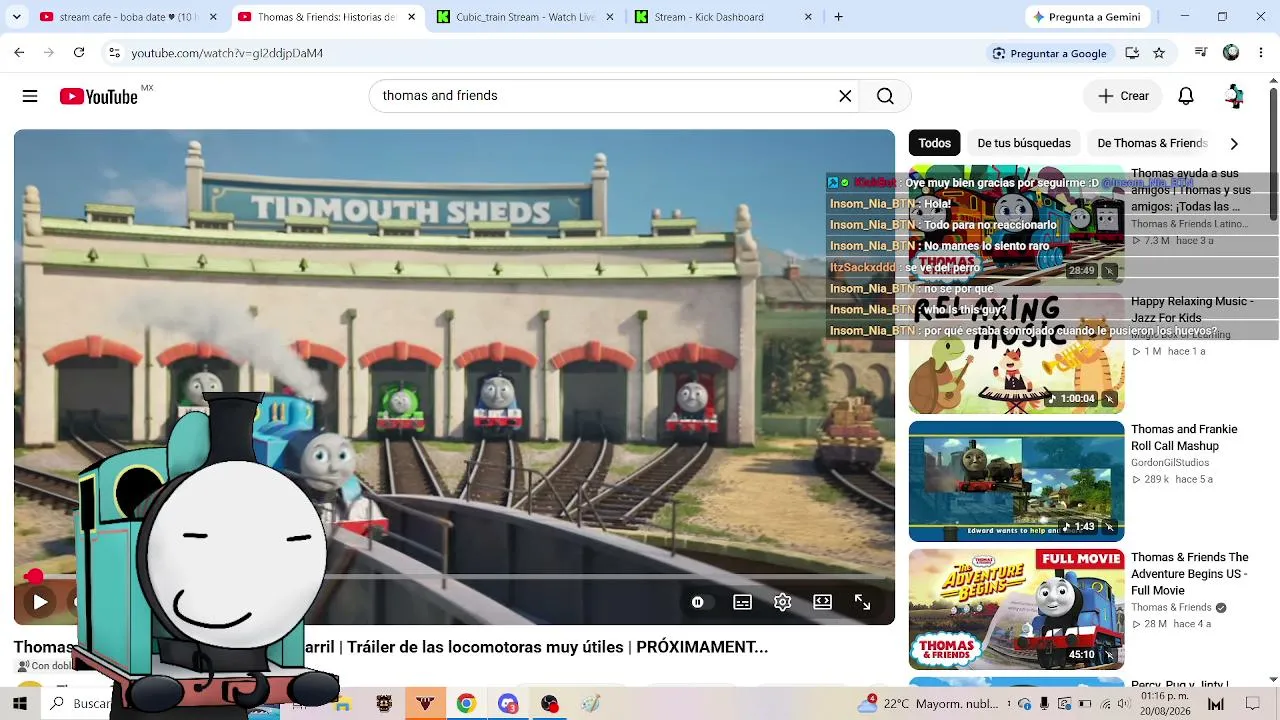Close the Kick Dashboard tab

808,17
